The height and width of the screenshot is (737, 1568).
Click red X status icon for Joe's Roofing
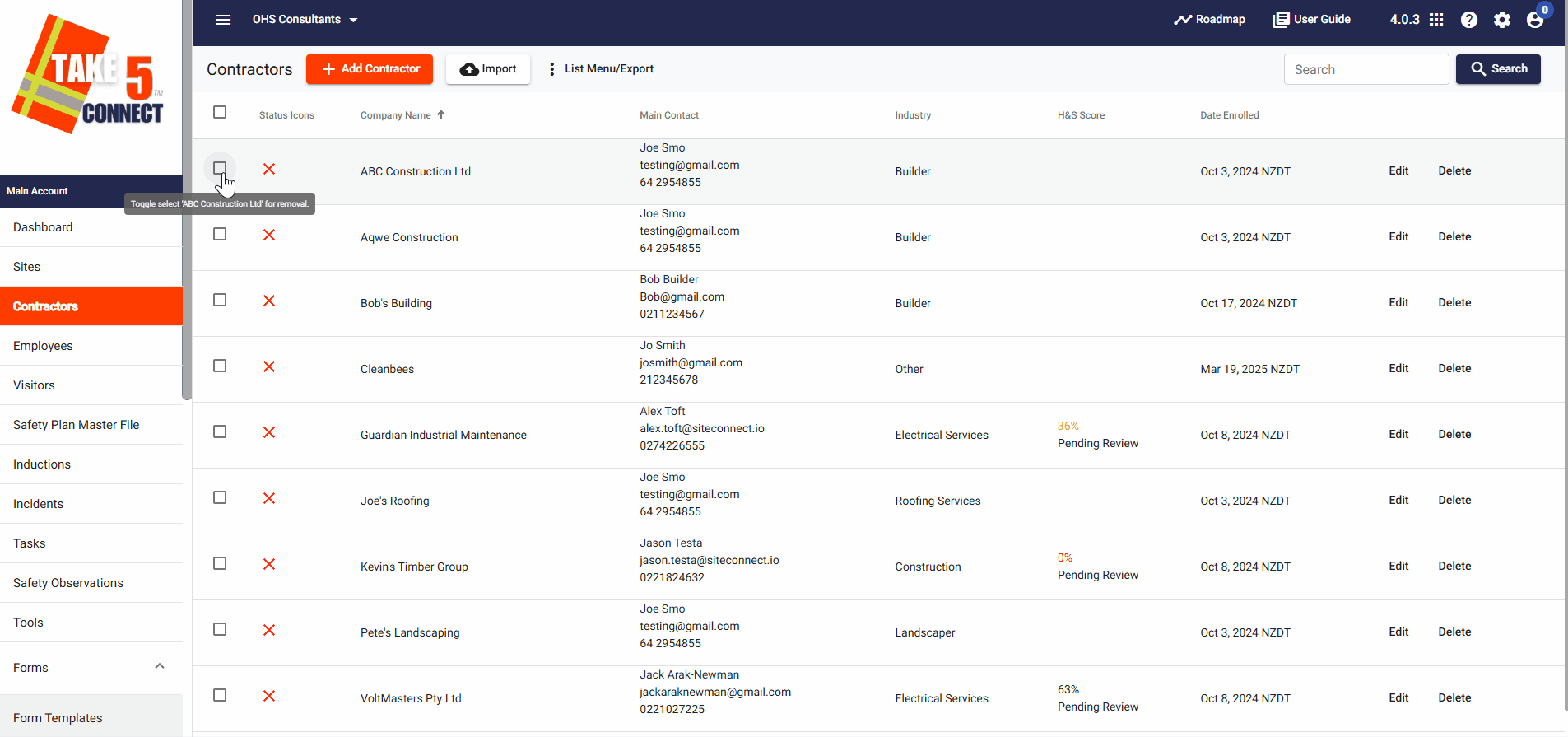(269, 498)
